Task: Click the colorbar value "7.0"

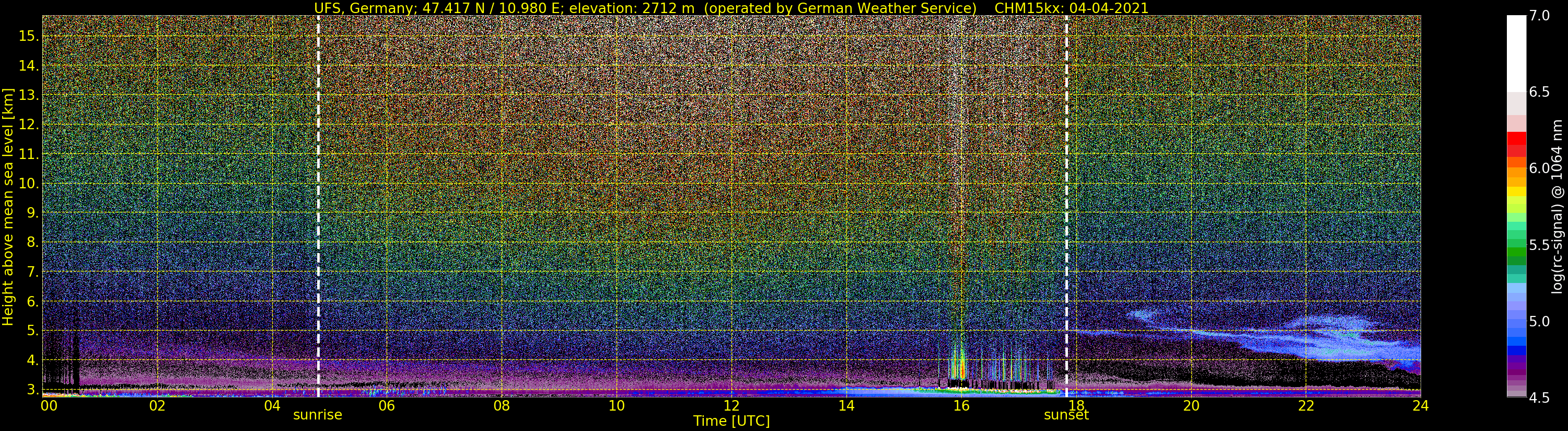Action: 1539,15
